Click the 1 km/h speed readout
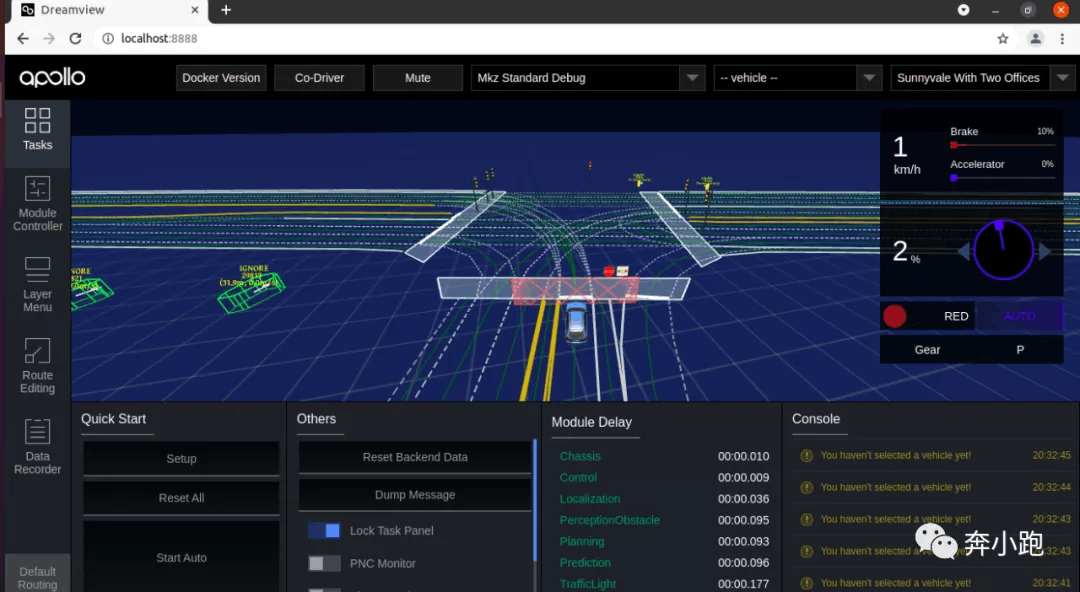Image resolution: width=1080 pixels, height=592 pixels. [906, 154]
